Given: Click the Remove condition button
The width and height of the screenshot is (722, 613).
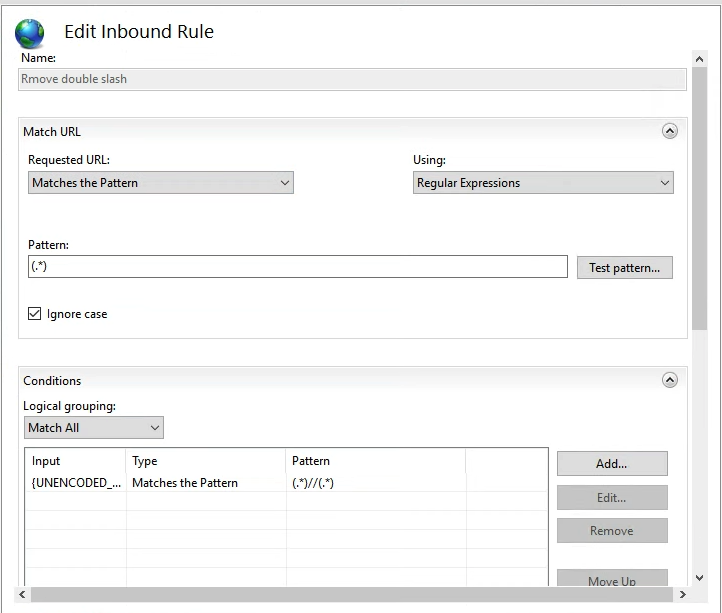Looking at the screenshot, I should point(612,531).
